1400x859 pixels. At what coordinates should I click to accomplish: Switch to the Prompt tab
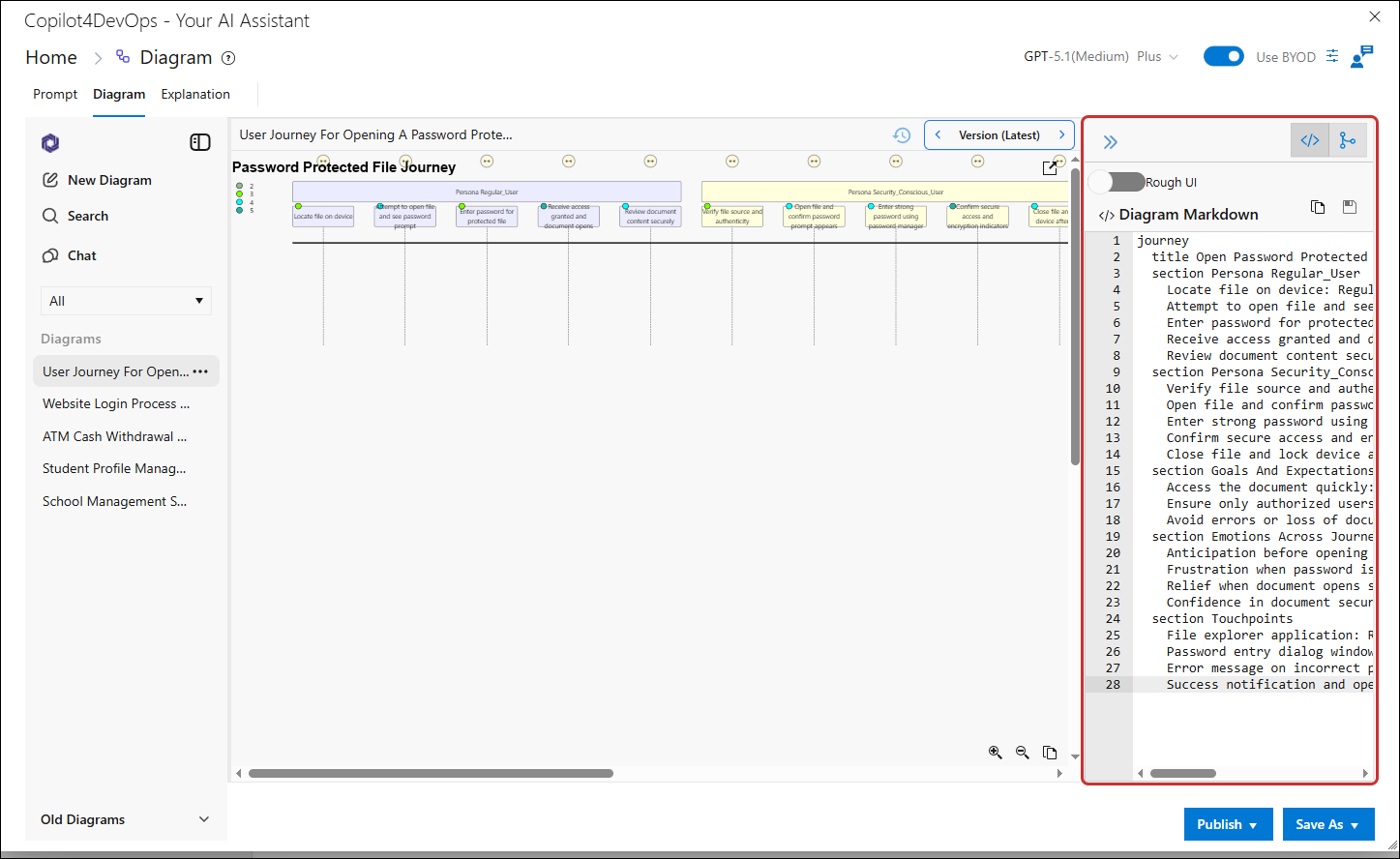(55, 94)
